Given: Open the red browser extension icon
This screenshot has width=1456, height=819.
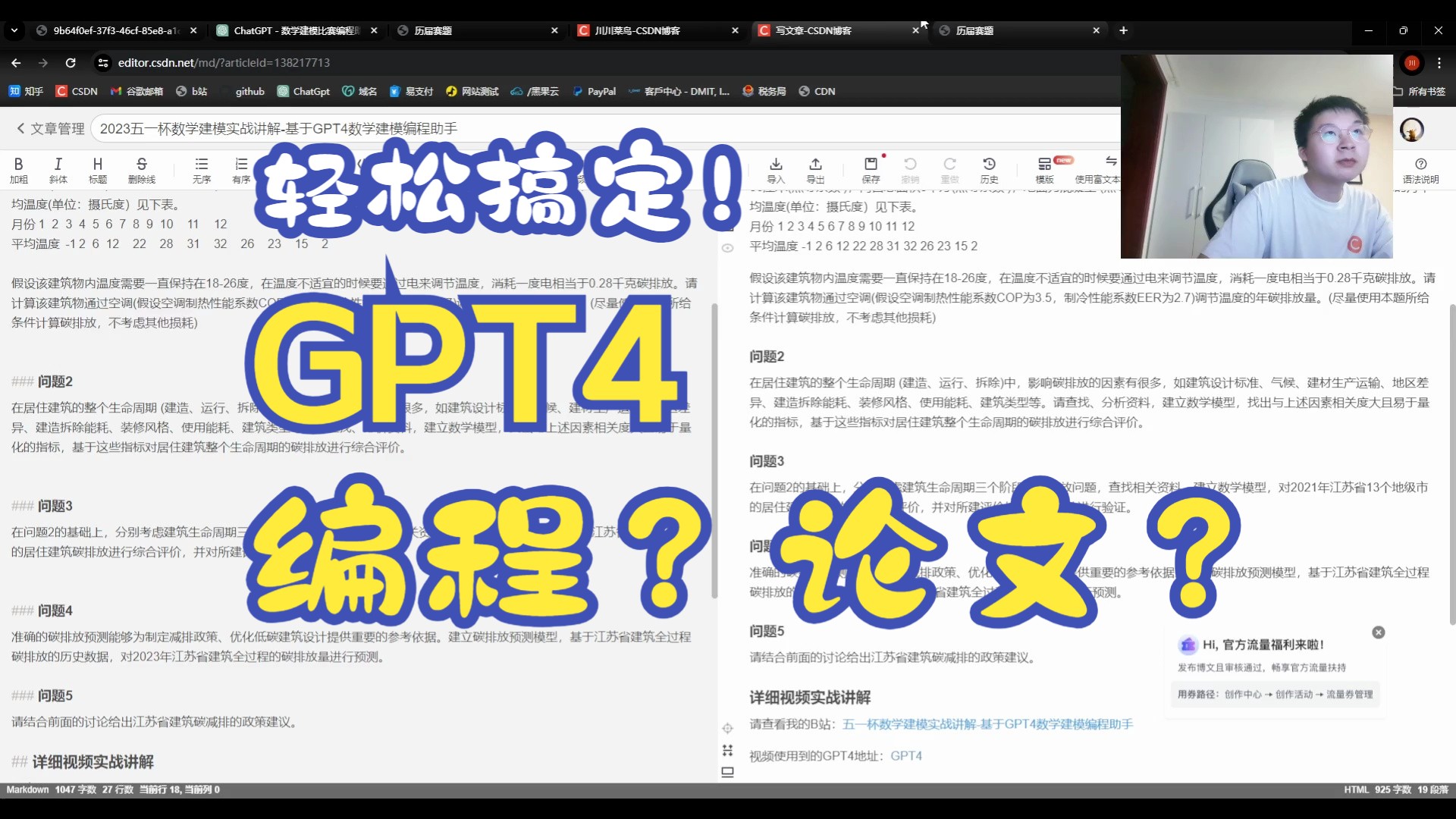Looking at the screenshot, I should point(1412,63).
